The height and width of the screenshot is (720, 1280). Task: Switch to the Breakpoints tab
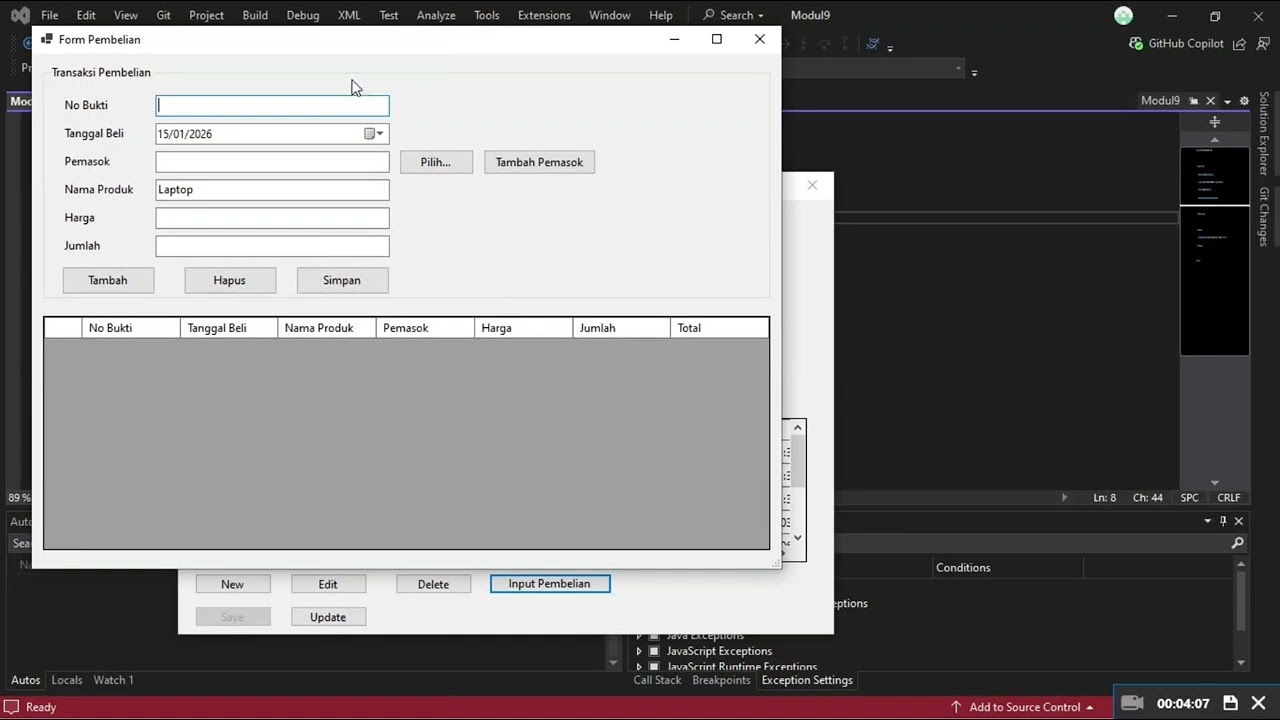(x=721, y=680)
